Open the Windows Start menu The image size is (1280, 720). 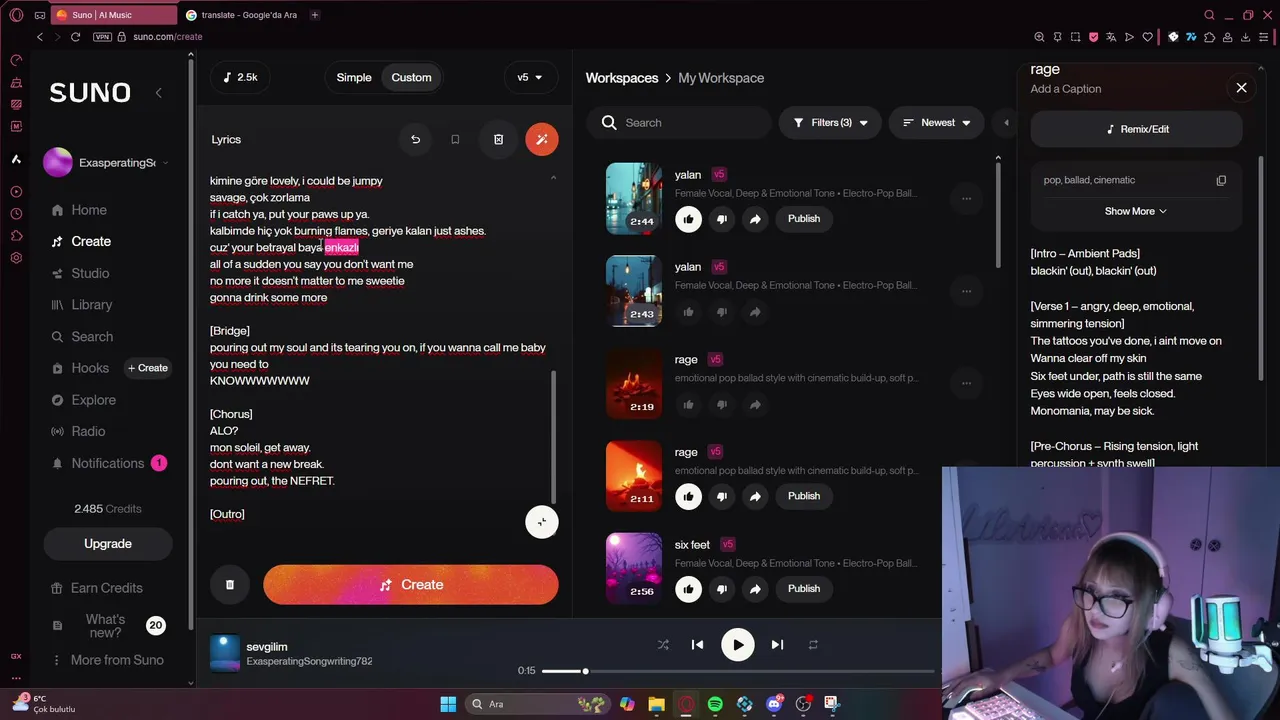(448, 704)
